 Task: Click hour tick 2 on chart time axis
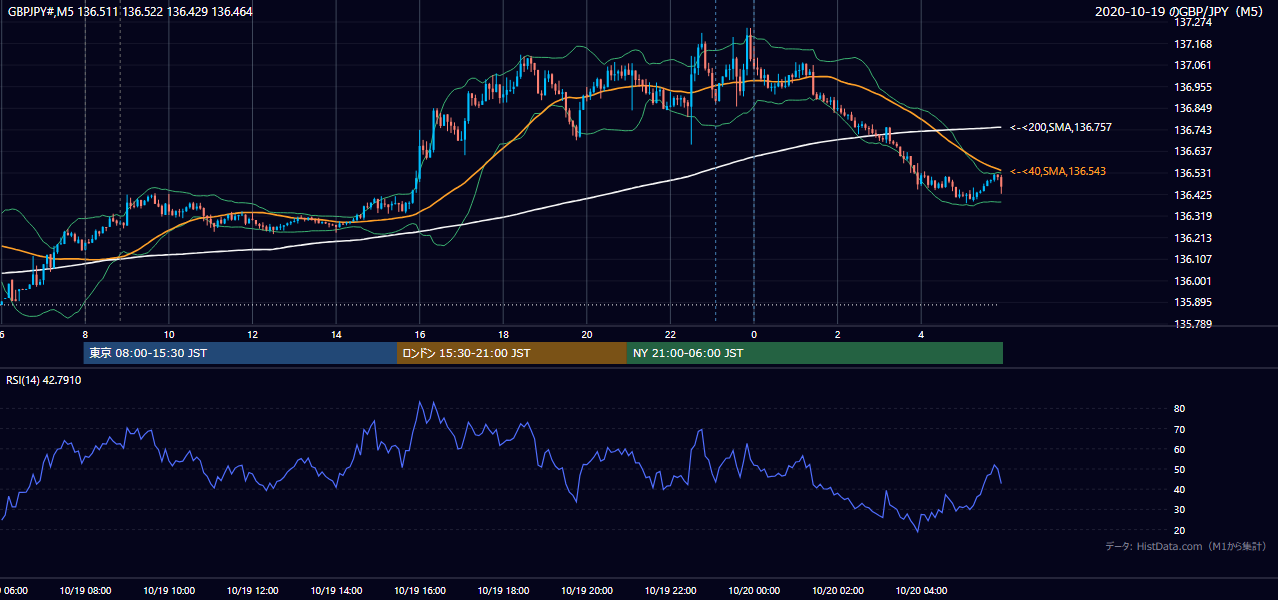point(838,334)
